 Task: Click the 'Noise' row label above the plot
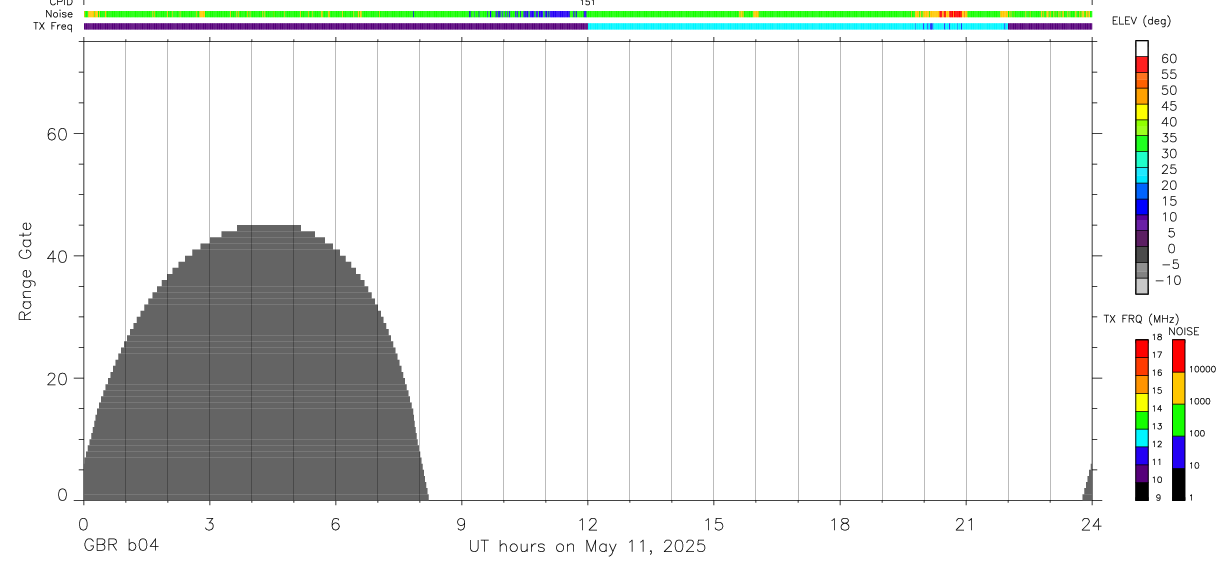[60, 14]
